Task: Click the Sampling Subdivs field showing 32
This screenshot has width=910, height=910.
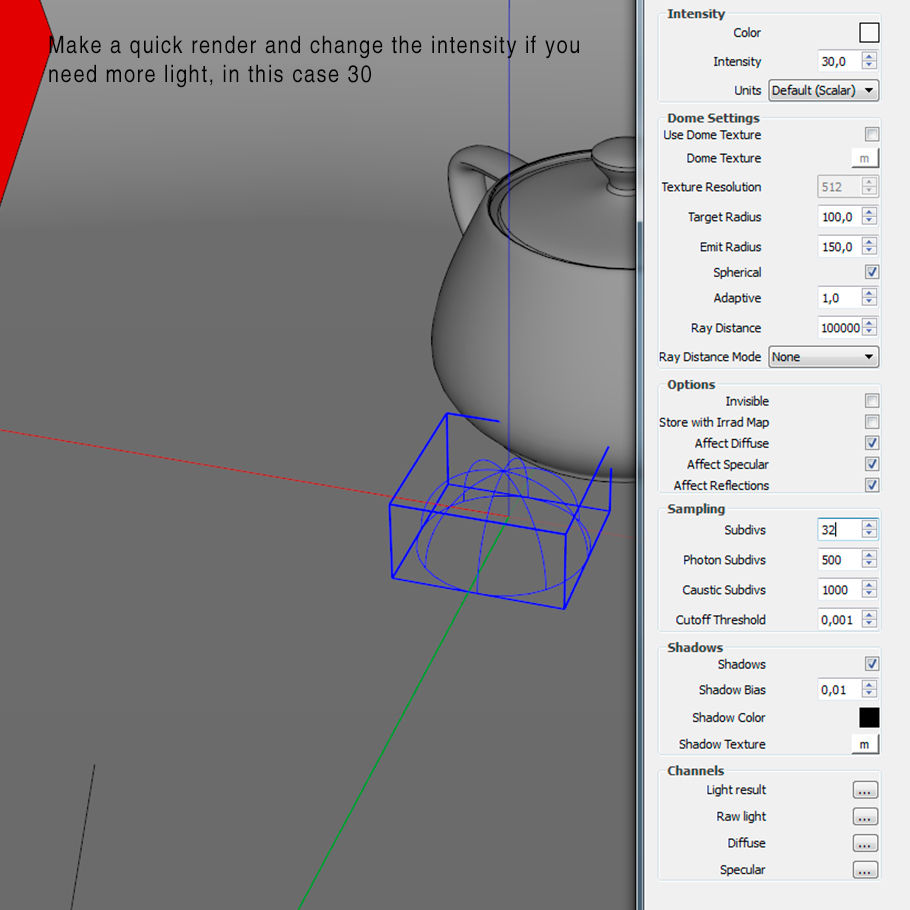Action: (x=839, y=529)
